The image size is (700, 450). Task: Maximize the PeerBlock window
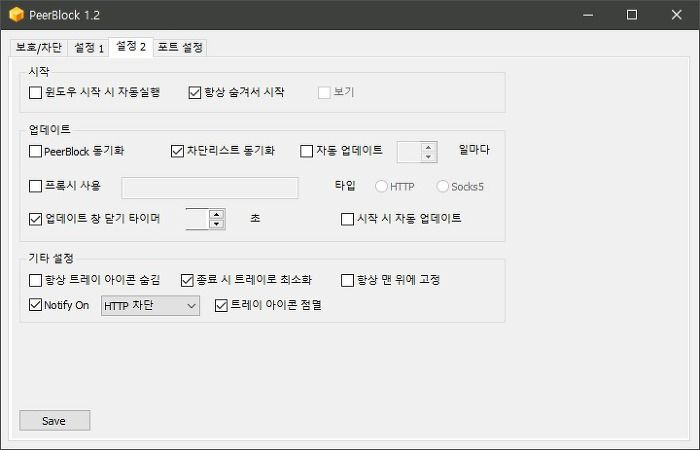click(x=632, y=15)
